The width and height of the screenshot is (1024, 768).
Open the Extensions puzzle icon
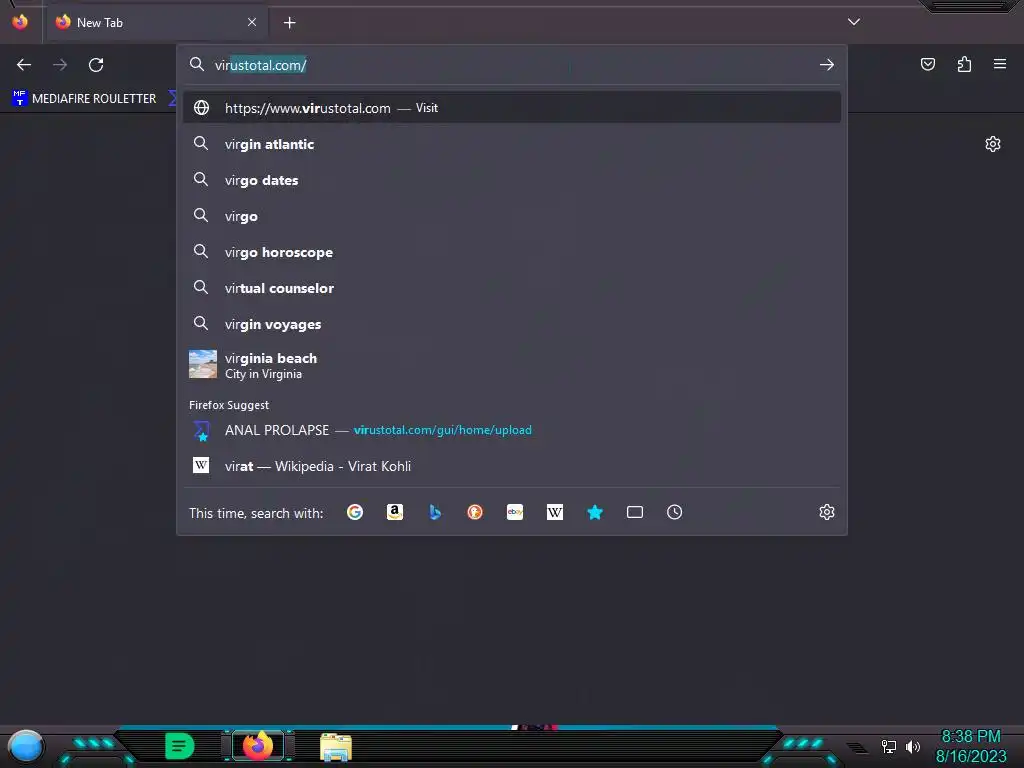coord(964,64)
